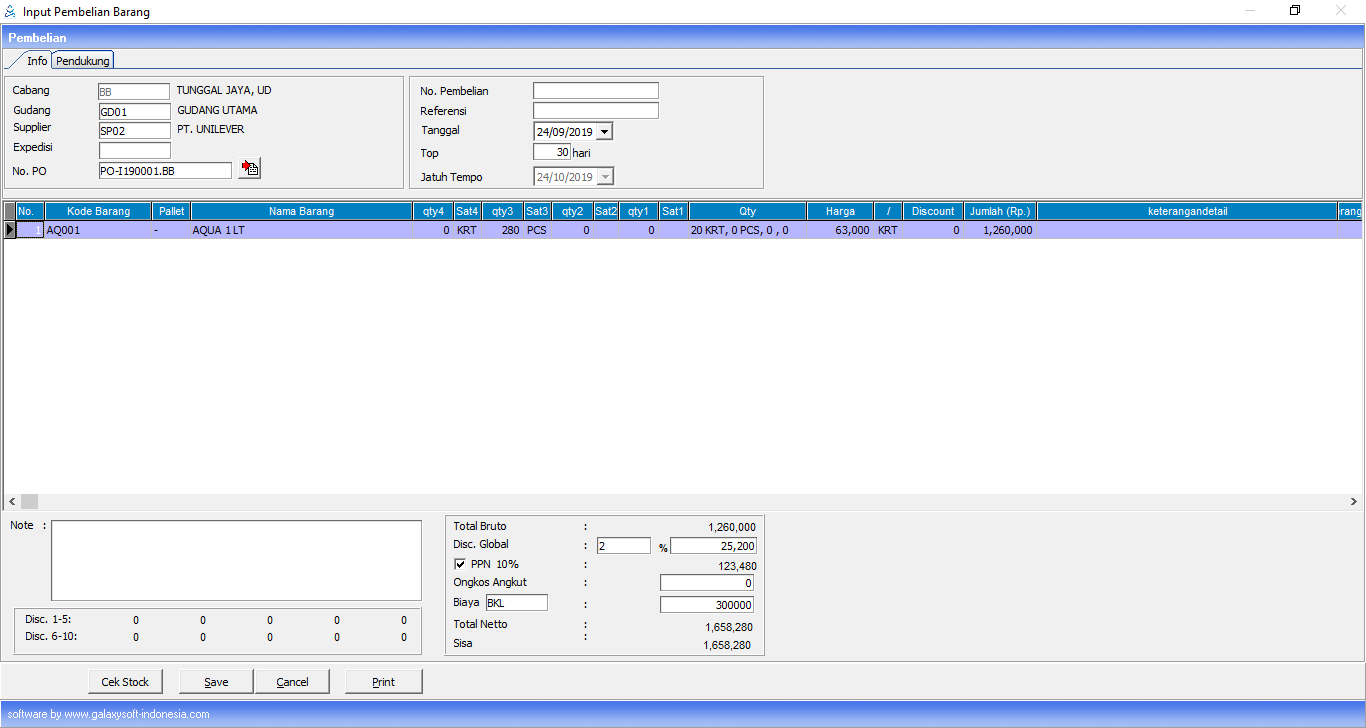Restore the window using title bar button
The width and height of the screenshot is (1366, 728).
point(1295,11)
